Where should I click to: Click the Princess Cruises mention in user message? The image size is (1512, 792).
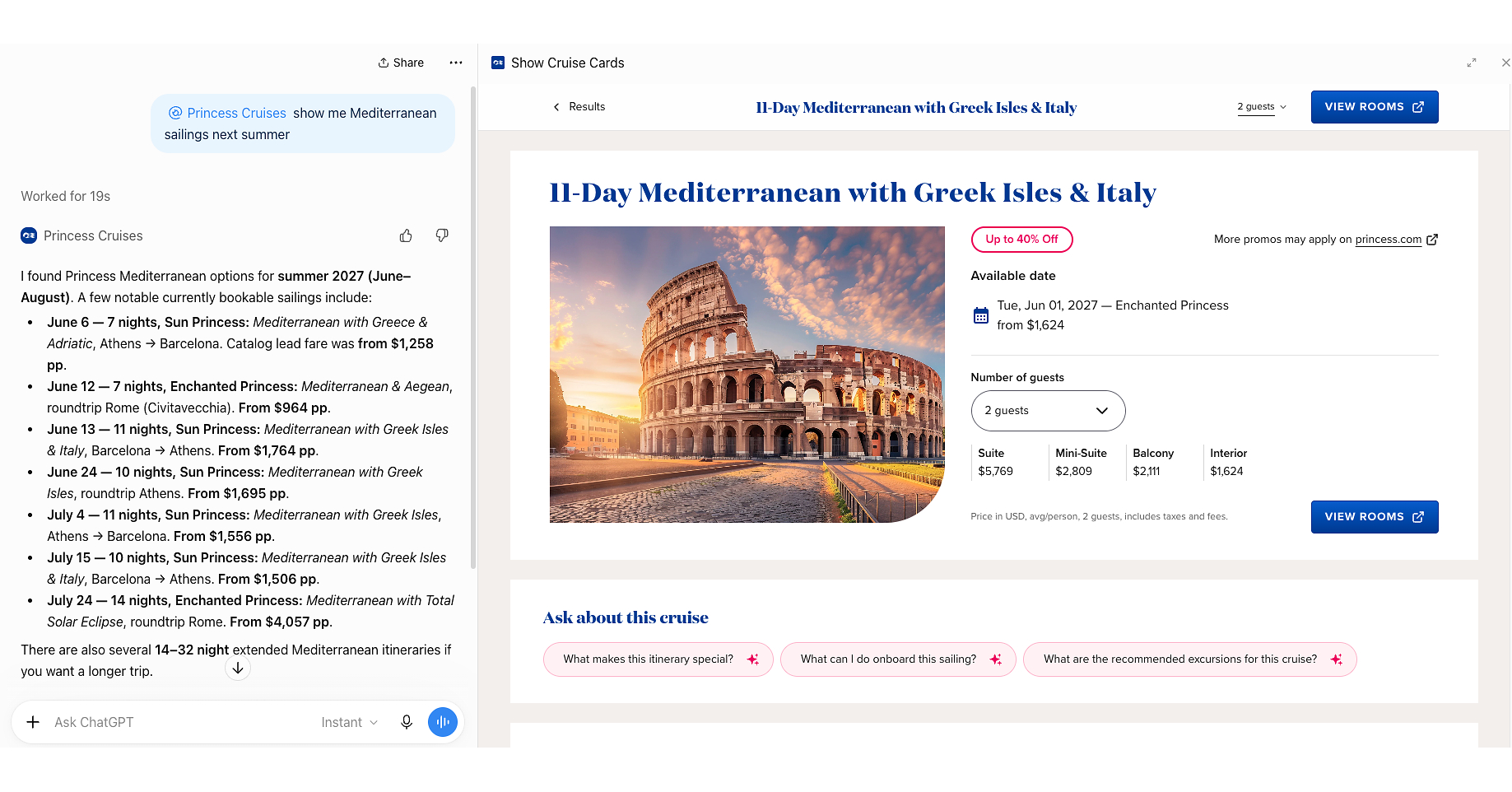pos(227,113)
